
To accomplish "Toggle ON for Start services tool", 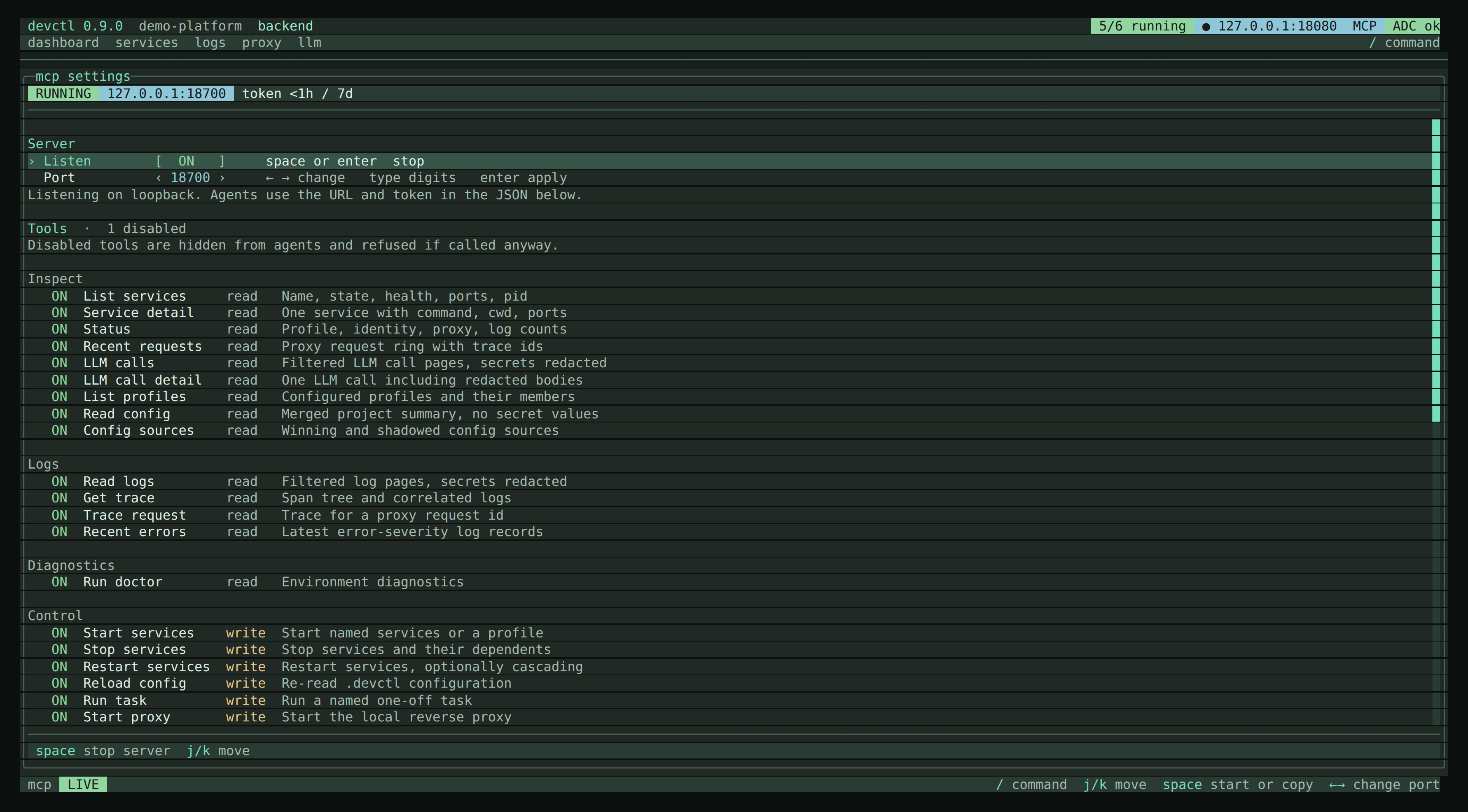I will pos(59,633).
